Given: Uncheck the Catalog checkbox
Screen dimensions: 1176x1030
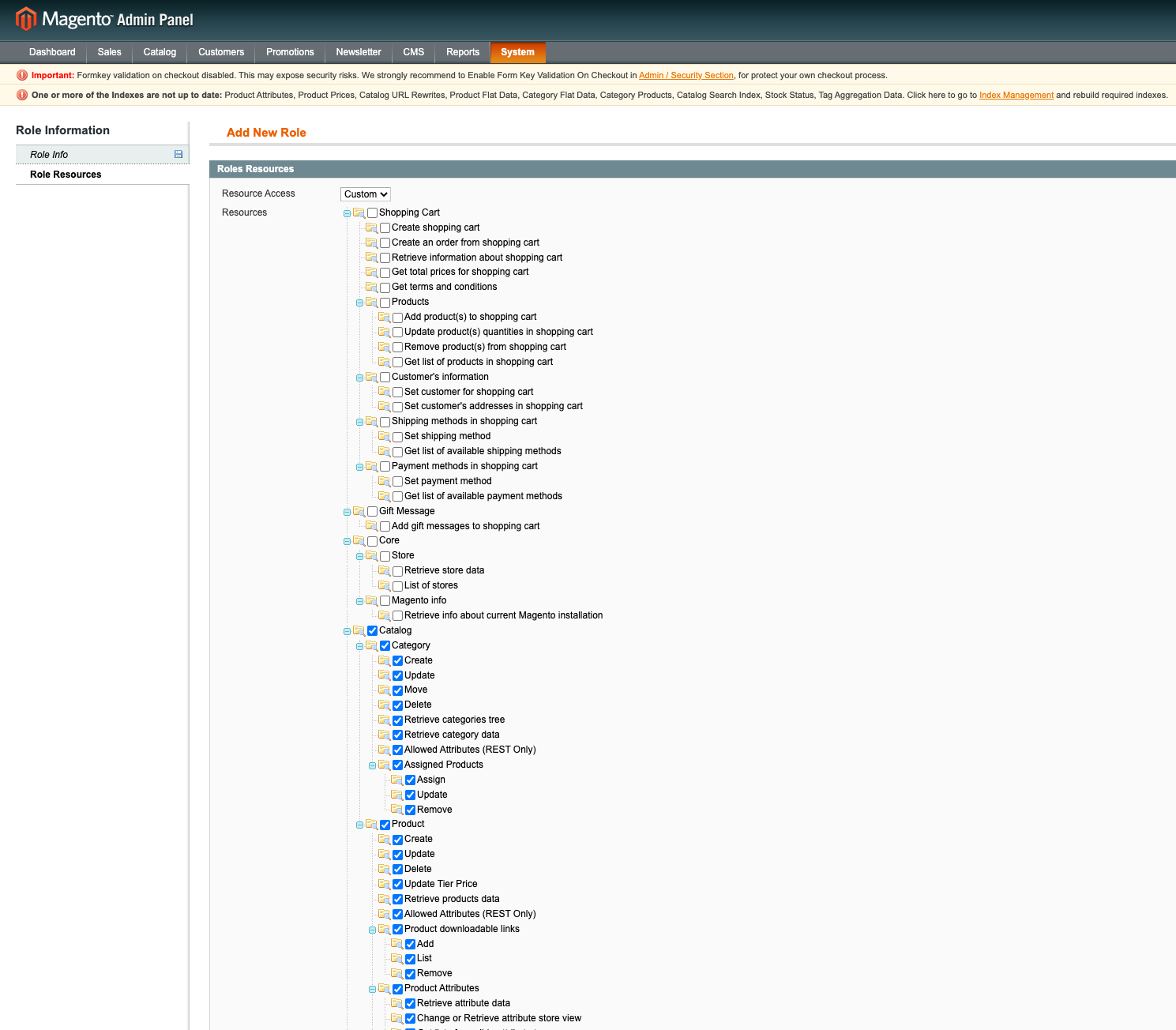Looking at the screenshot, I should pos(372,630).
